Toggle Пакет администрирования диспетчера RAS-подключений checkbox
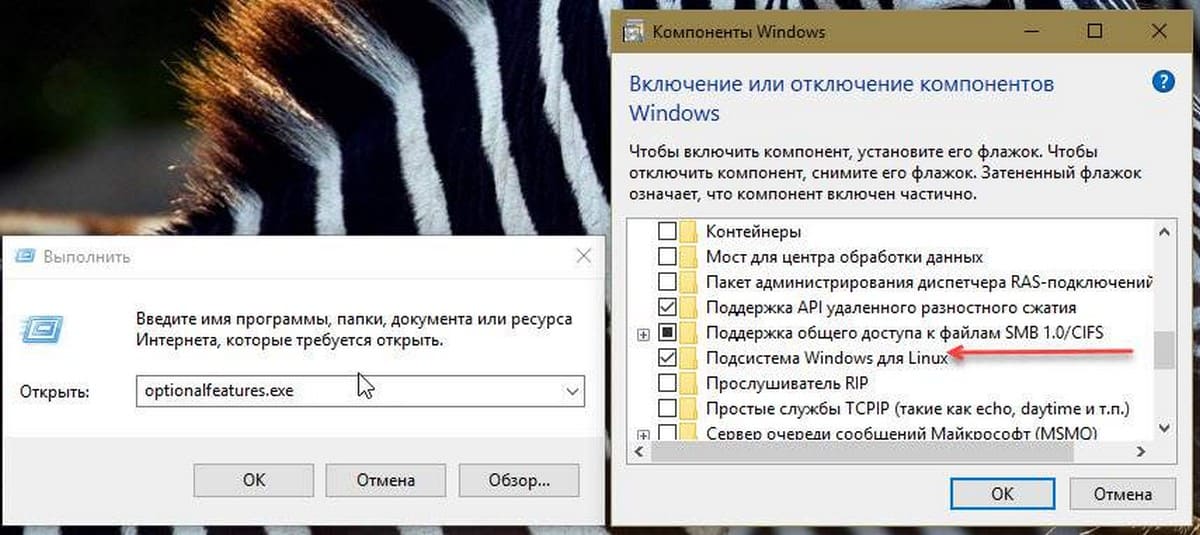This screenshot has height=535, width=1200. pyautogui.click(x=667, y=282)
